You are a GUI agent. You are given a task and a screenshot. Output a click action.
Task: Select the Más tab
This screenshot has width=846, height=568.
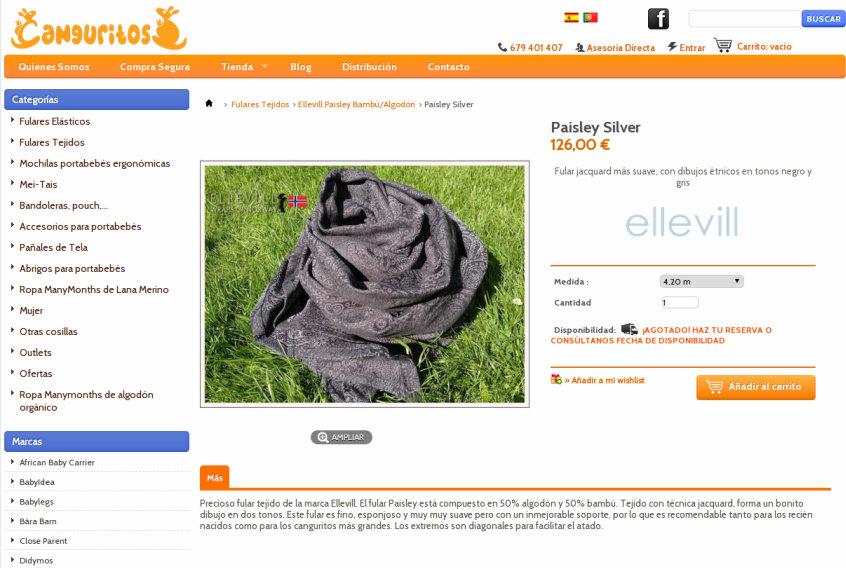coord(215,477)
